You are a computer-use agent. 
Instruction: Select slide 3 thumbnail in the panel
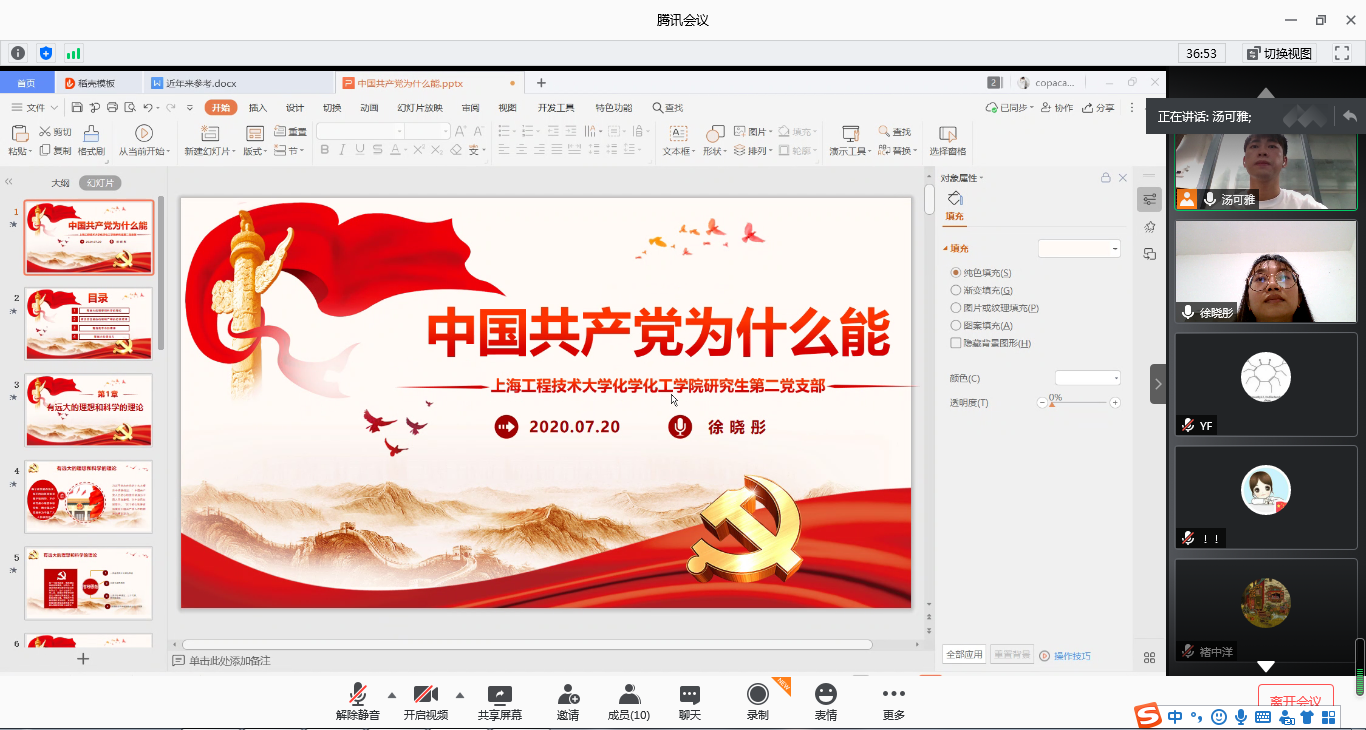point(89,410)
